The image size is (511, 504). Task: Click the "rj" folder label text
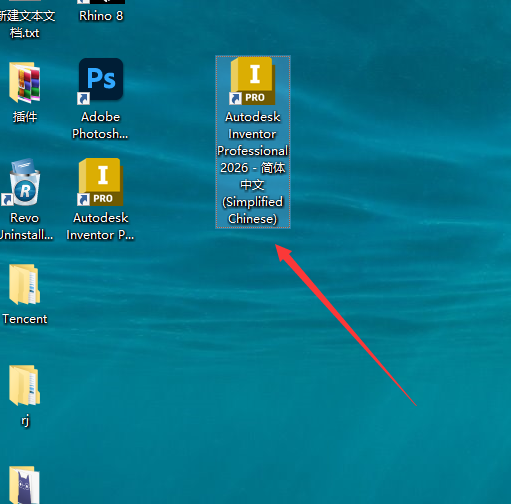tap(25, 421)
